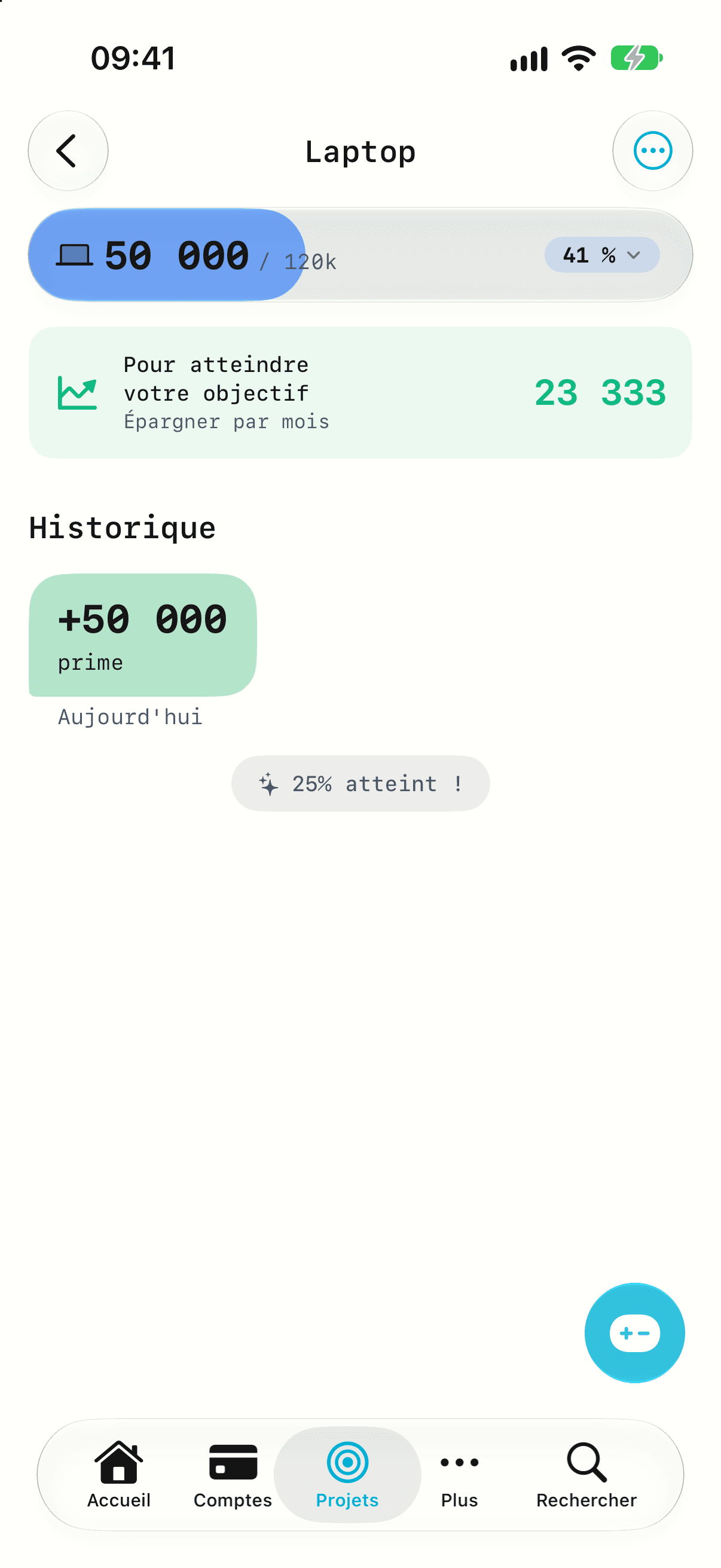This screenshot has height=1568, width=721.
Task: Tap the back chevron button
Action: click(68, 151)
